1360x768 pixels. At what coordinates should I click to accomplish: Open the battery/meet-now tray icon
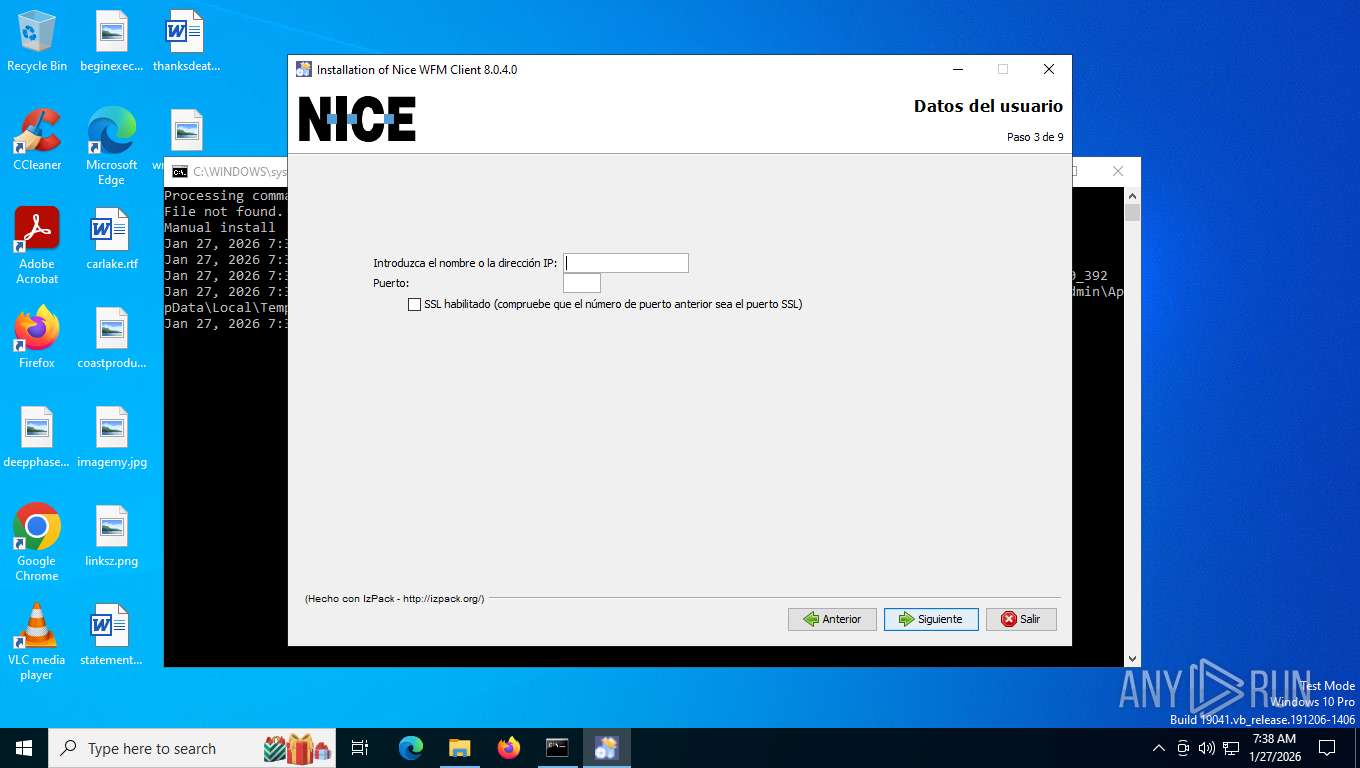[x=1183, y=748]
